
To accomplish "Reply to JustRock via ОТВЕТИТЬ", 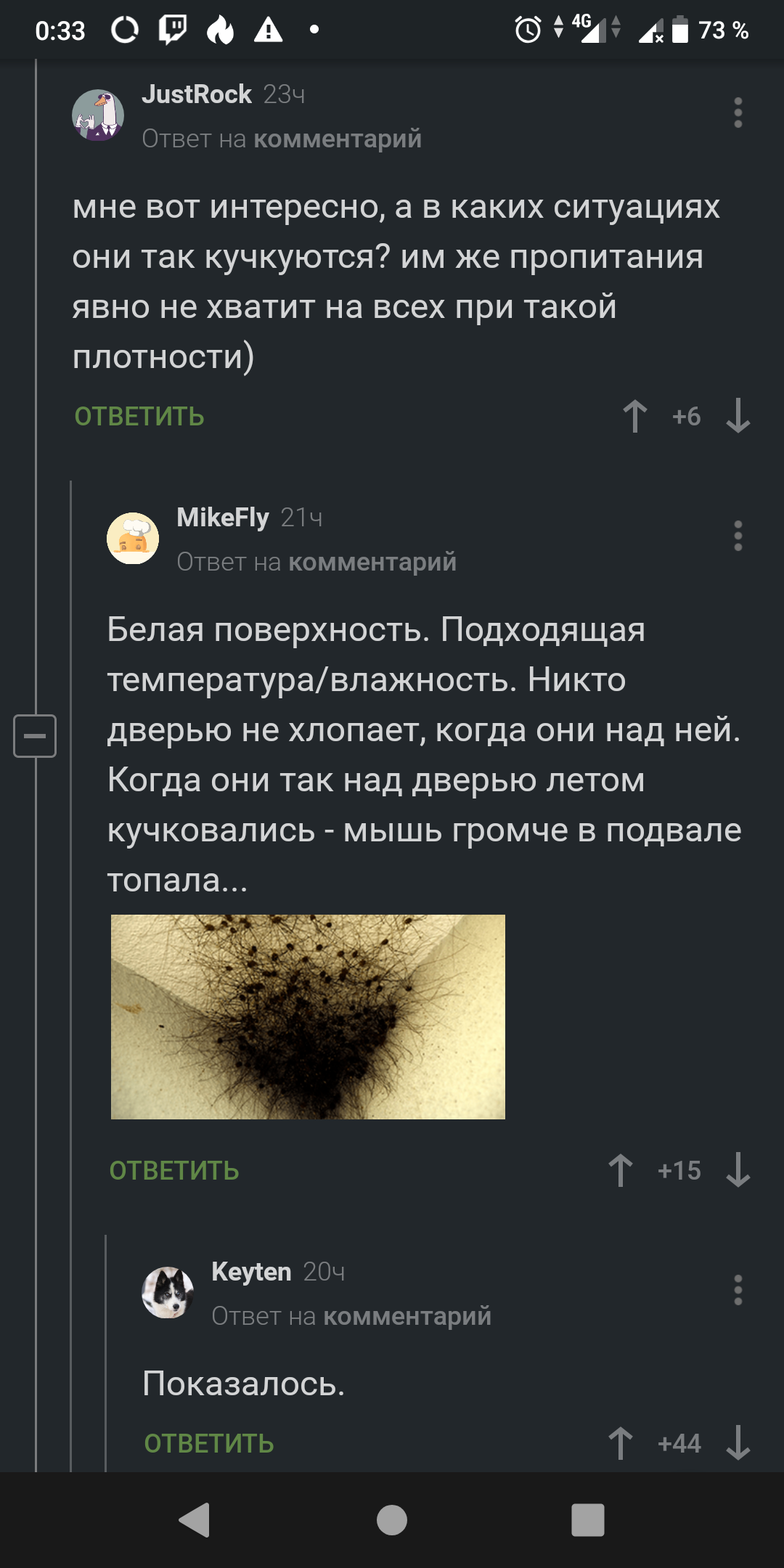I will coord(139,417).
